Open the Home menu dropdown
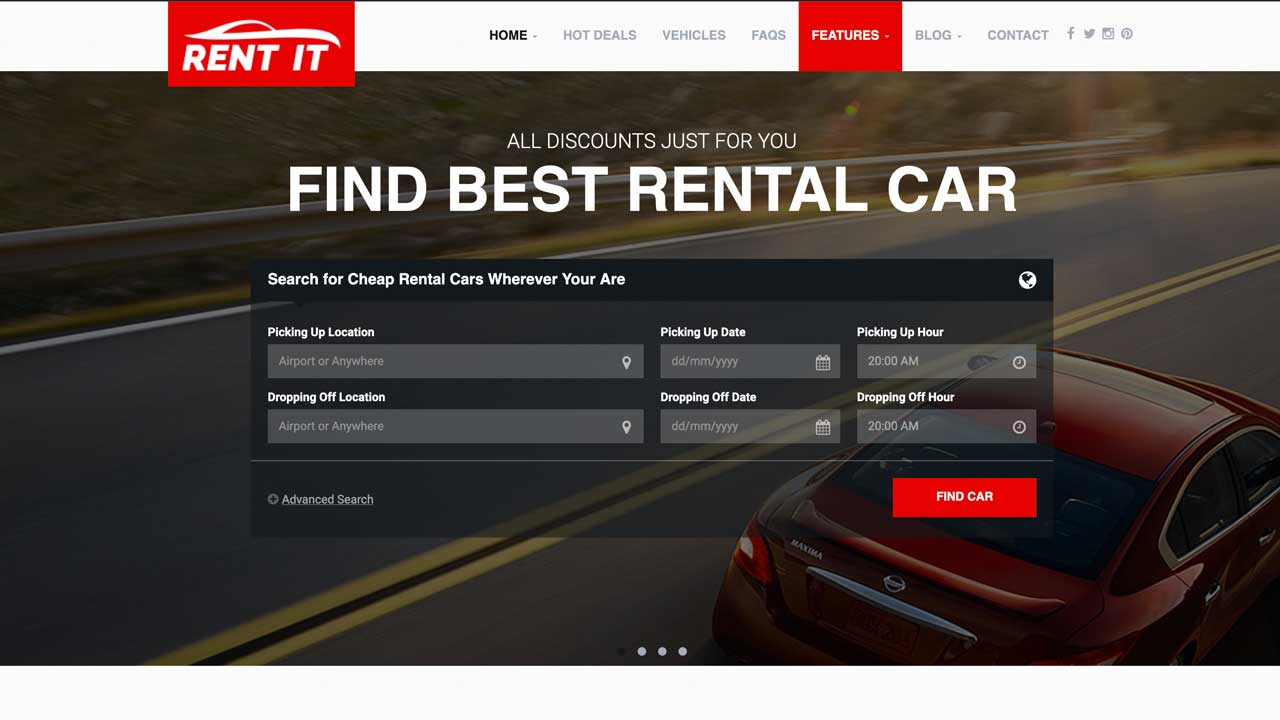1280x720 pixels. pos(512,35)
